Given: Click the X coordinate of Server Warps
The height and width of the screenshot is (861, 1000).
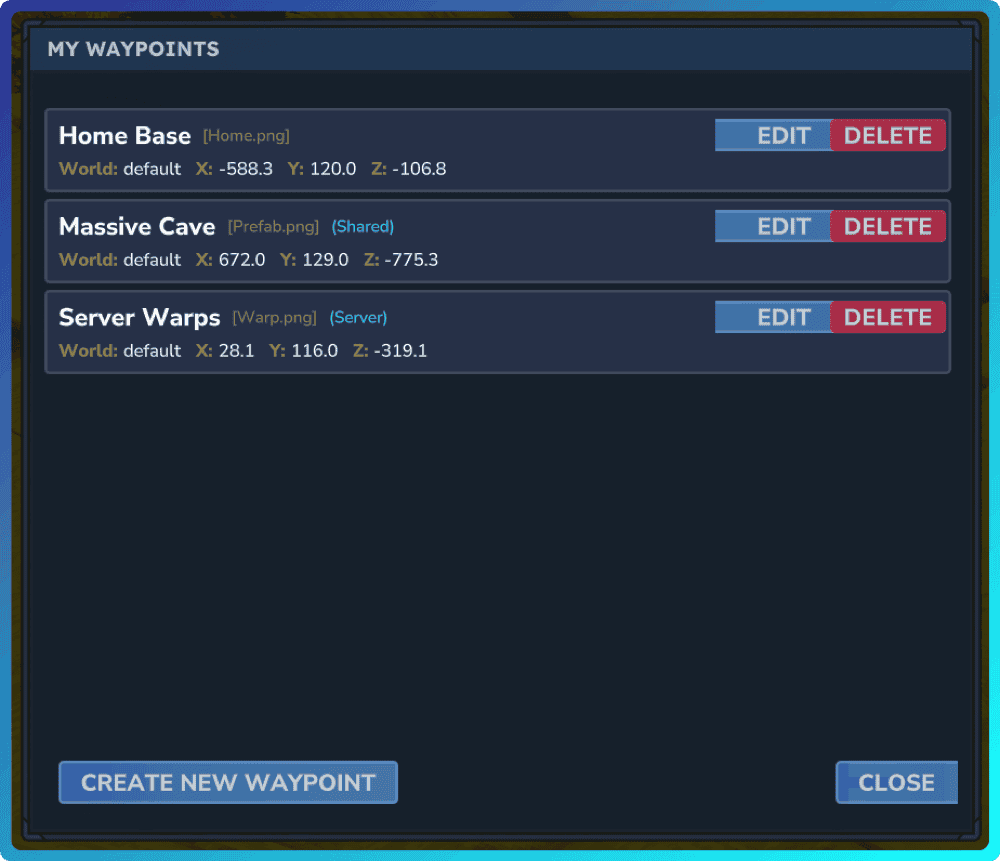Looking at the screenshot, I should (x=227, y=351).
